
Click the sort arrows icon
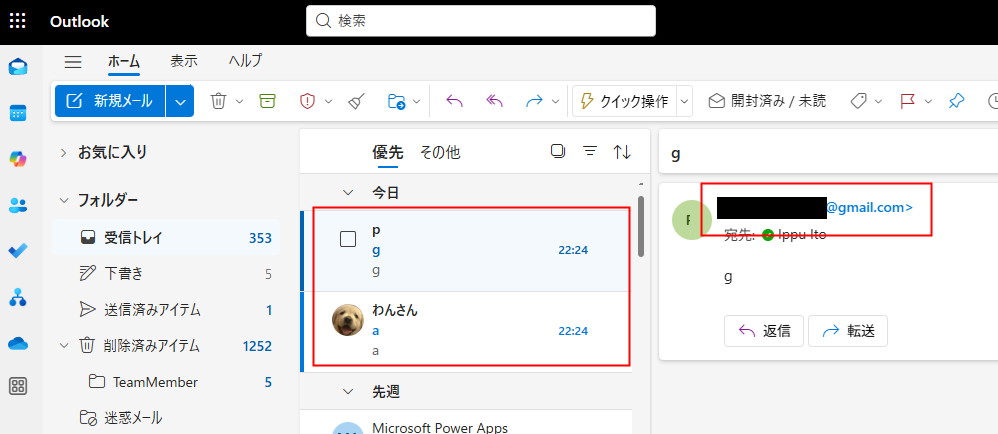(622, 151)
